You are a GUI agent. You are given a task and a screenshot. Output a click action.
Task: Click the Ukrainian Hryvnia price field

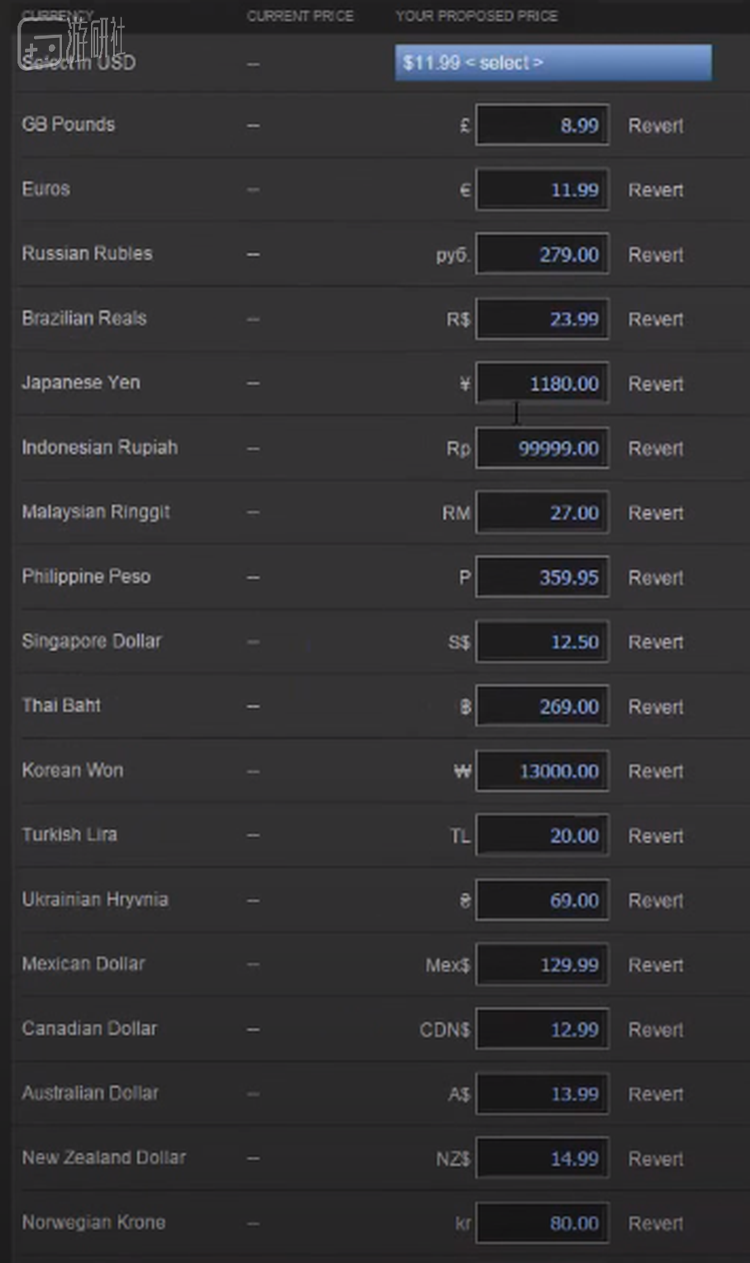click(542, 900)
